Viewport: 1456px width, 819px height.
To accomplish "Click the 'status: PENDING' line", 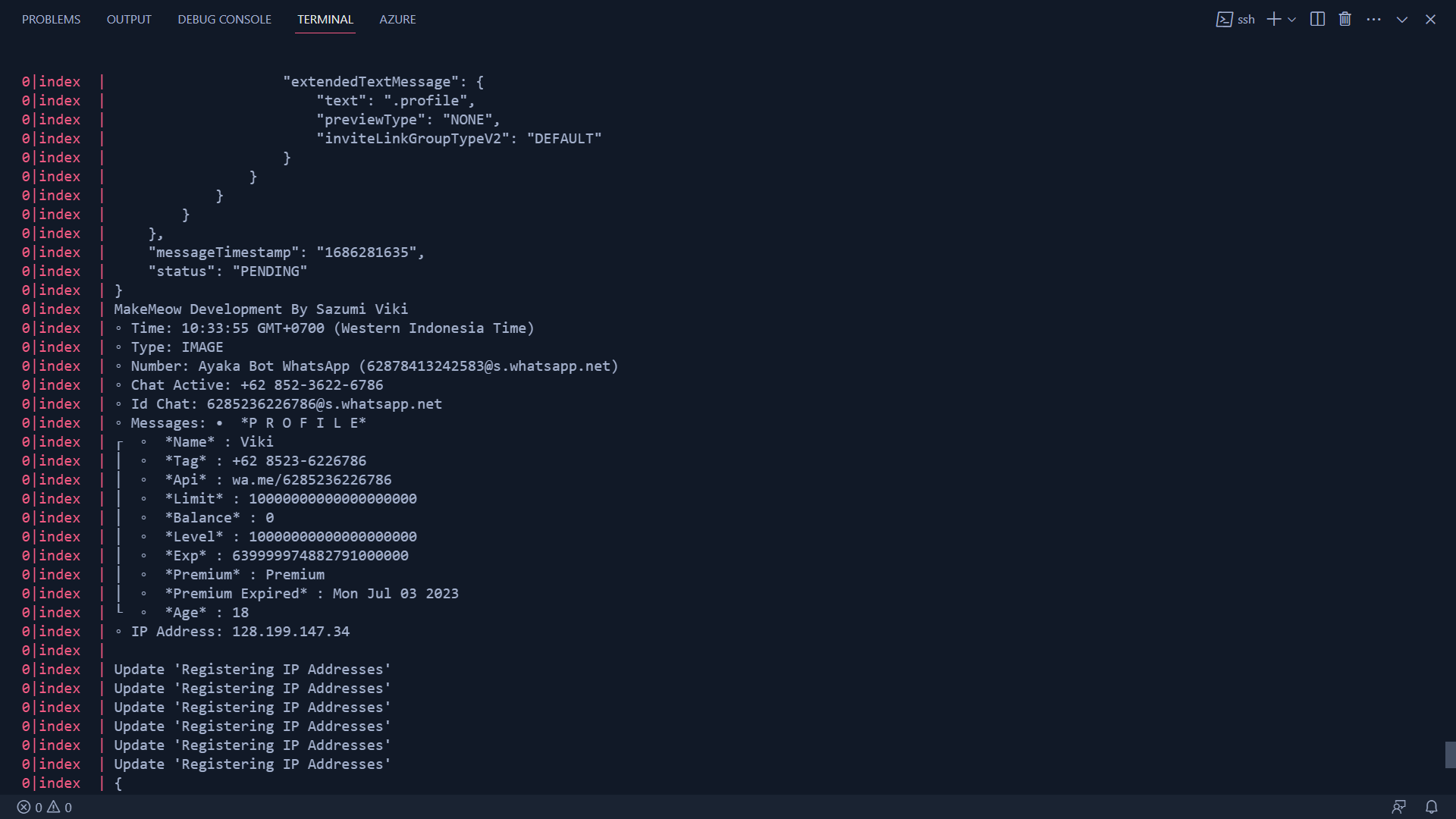I will [x=227, y=271].
